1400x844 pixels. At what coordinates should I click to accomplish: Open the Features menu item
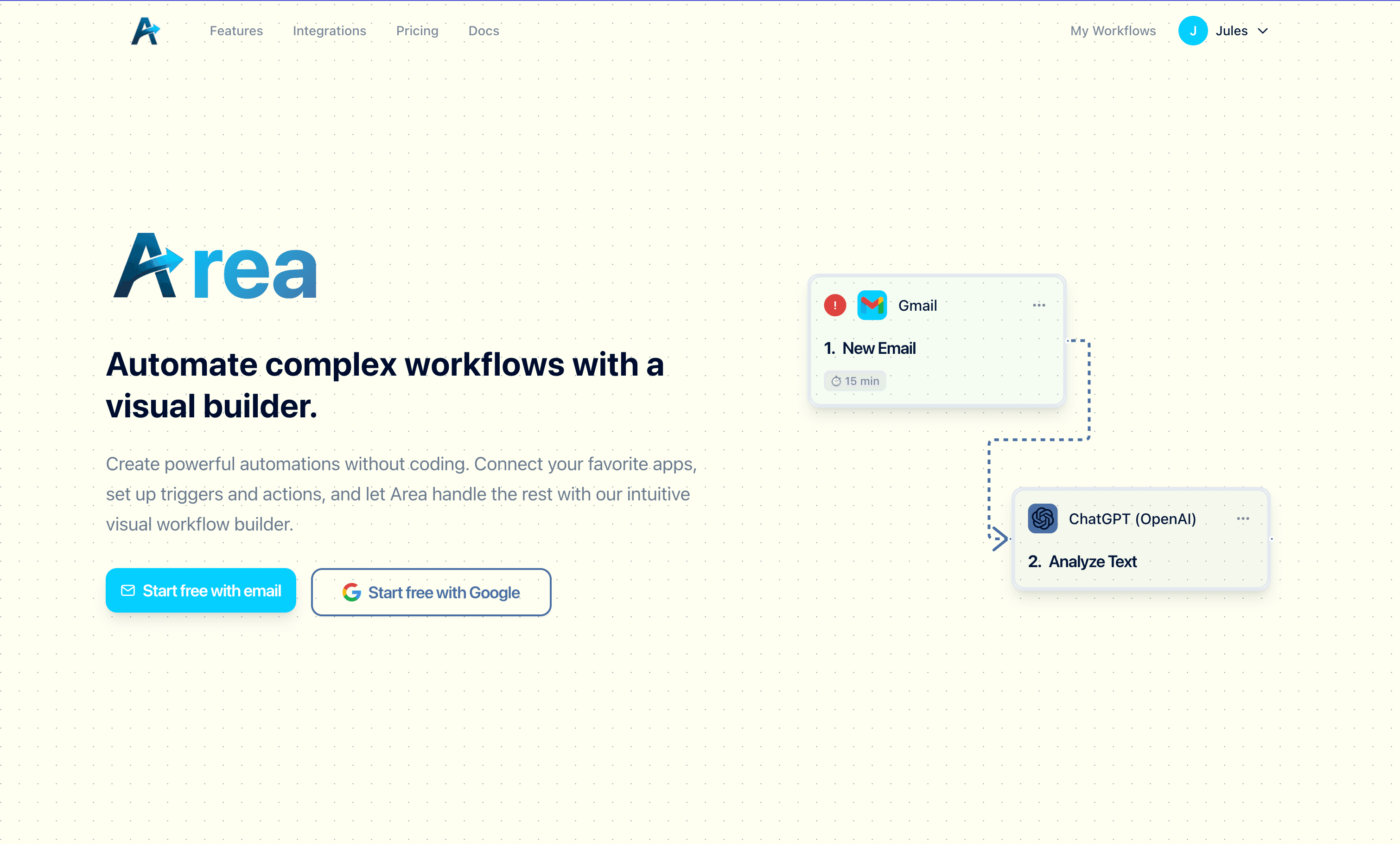[x=236, y=31]
